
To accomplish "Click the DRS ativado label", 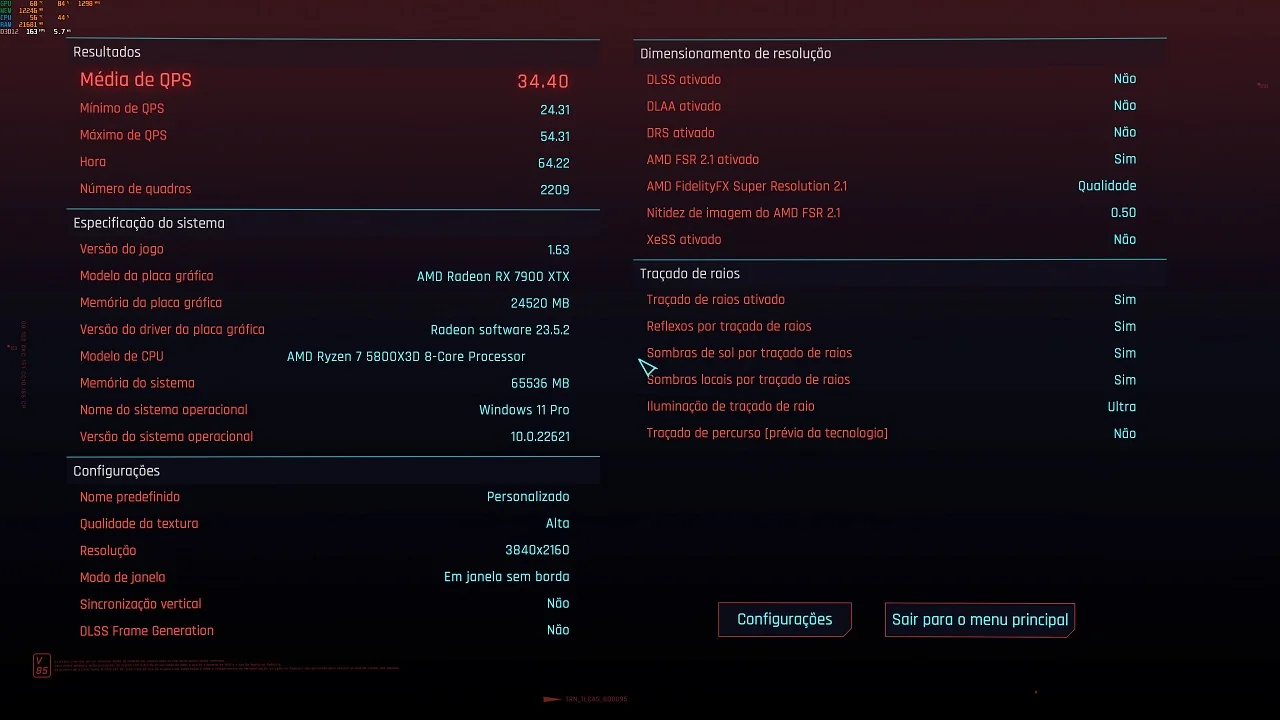I will [681, 133].
